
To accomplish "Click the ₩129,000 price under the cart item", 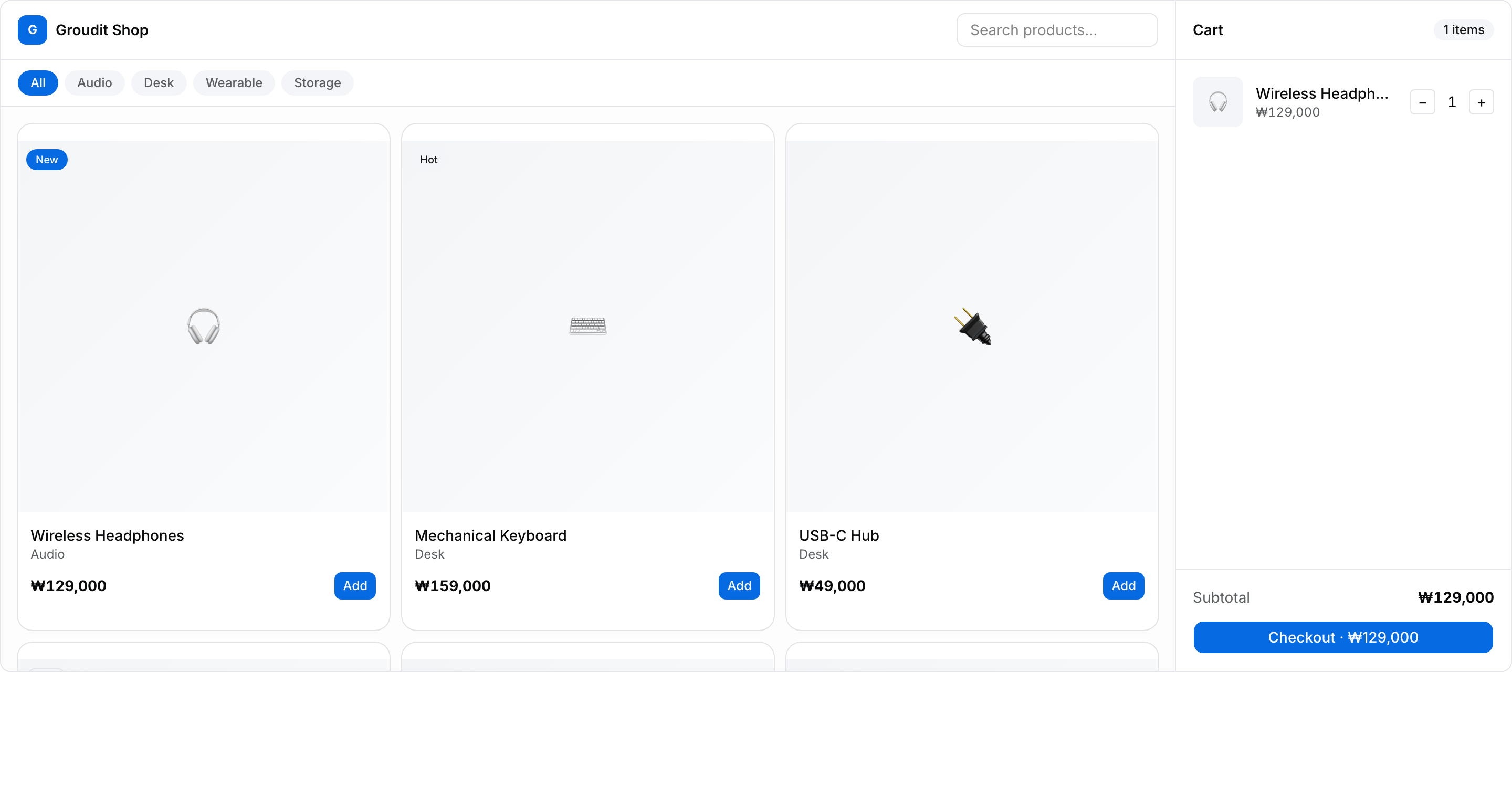I will point(1287,112).
